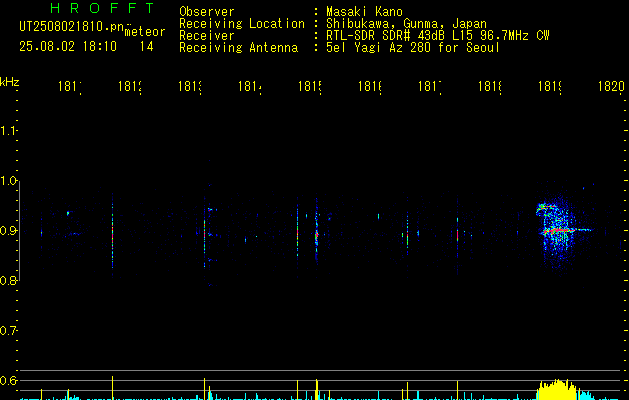629x400 pixels.
Task: Click the HROFFT title text
Action: (x=102, y=8)
